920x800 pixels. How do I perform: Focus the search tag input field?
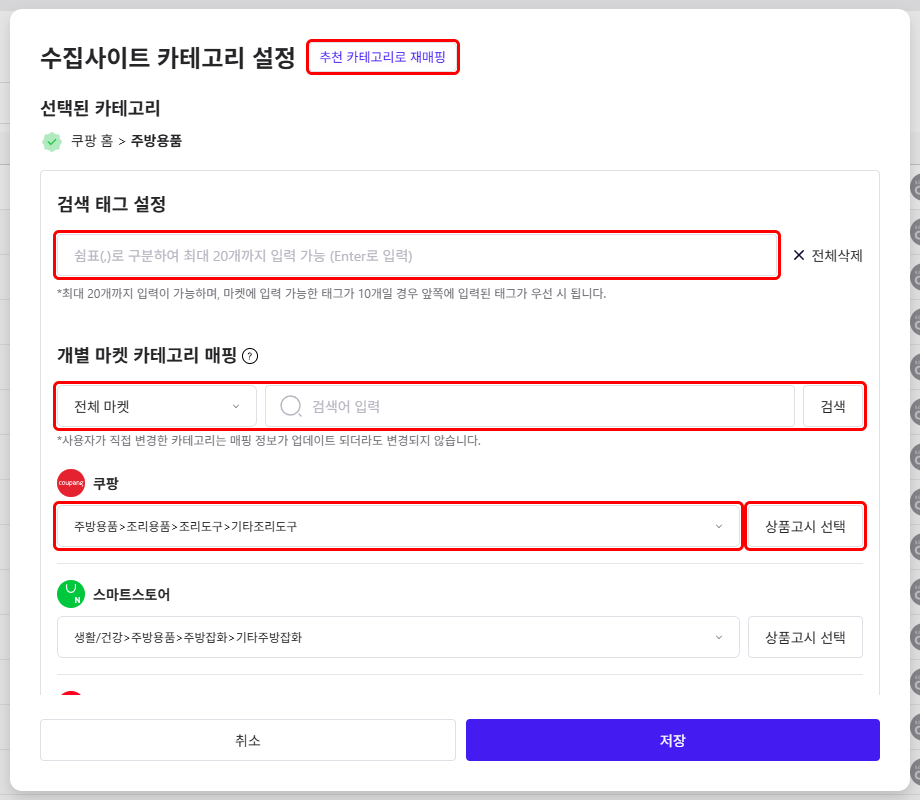click(417, 255)
